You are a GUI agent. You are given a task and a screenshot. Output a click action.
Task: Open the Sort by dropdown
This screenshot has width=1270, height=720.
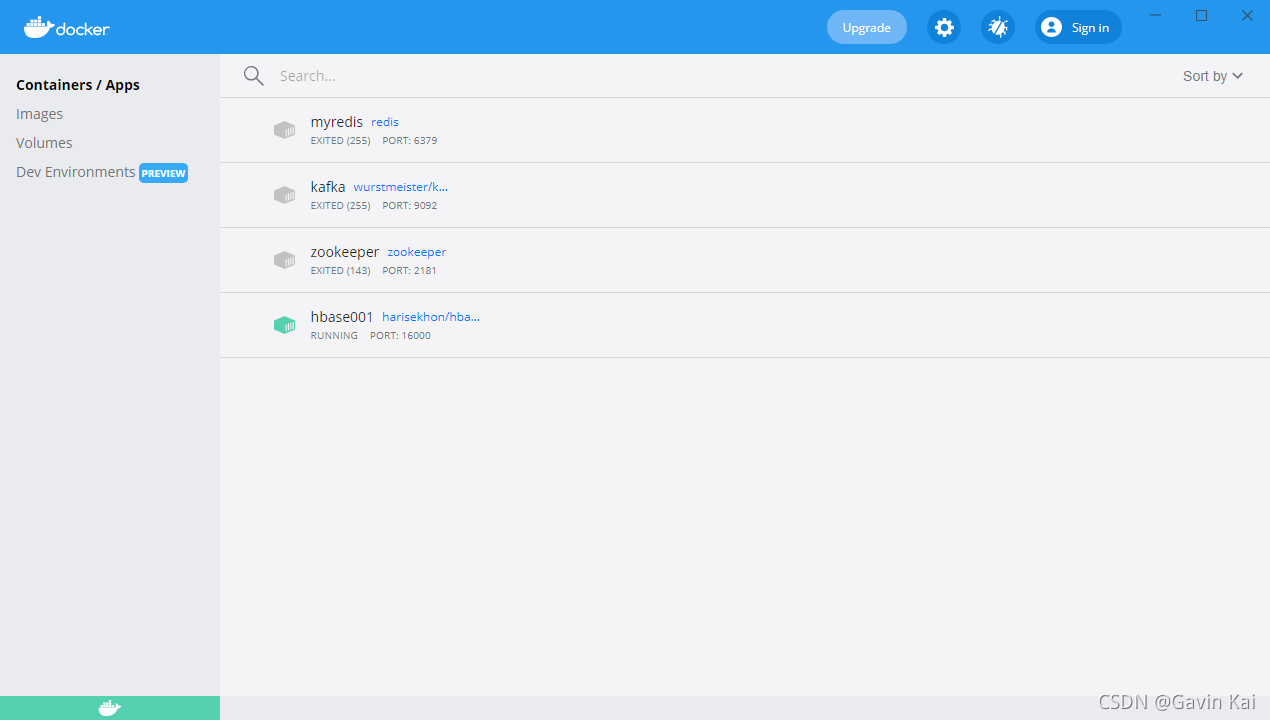[x=1212, y=75]
